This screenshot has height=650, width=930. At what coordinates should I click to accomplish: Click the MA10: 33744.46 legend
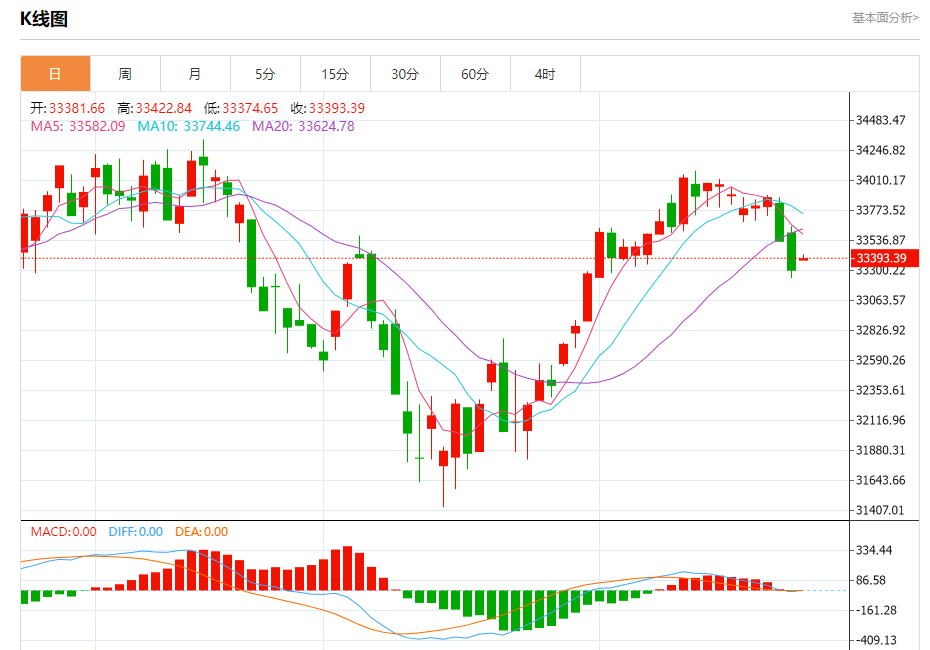189,126
